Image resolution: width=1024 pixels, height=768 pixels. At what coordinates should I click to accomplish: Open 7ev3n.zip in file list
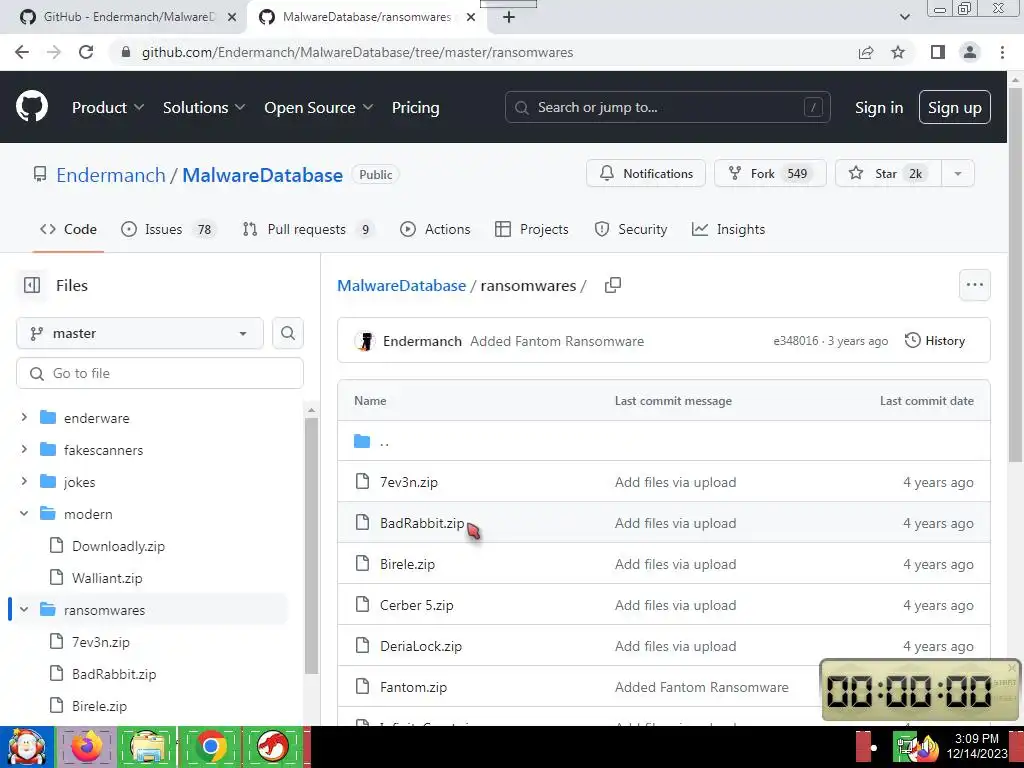[x=409, y=482]
